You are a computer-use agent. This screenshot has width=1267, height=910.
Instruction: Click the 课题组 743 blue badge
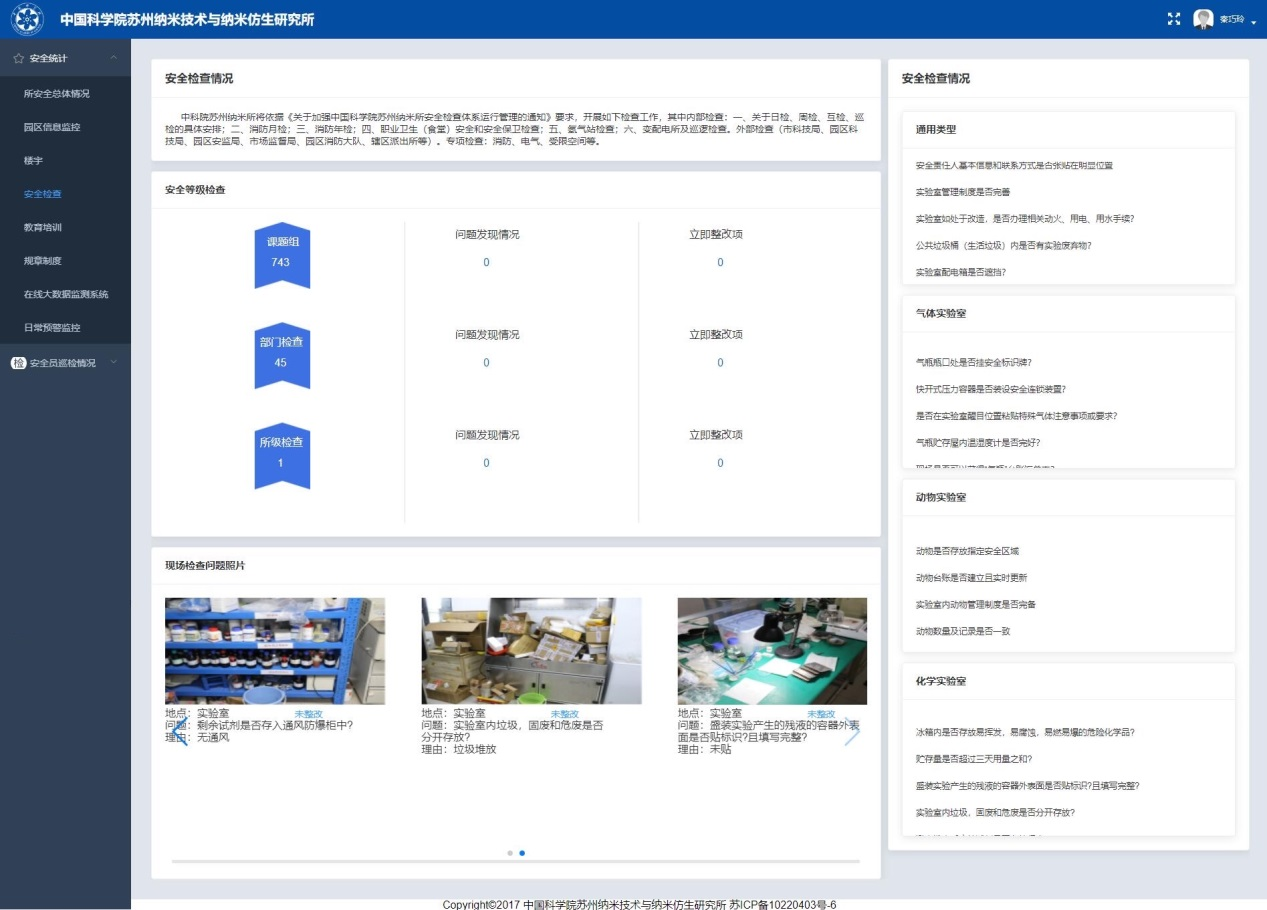tap(281, 255)
